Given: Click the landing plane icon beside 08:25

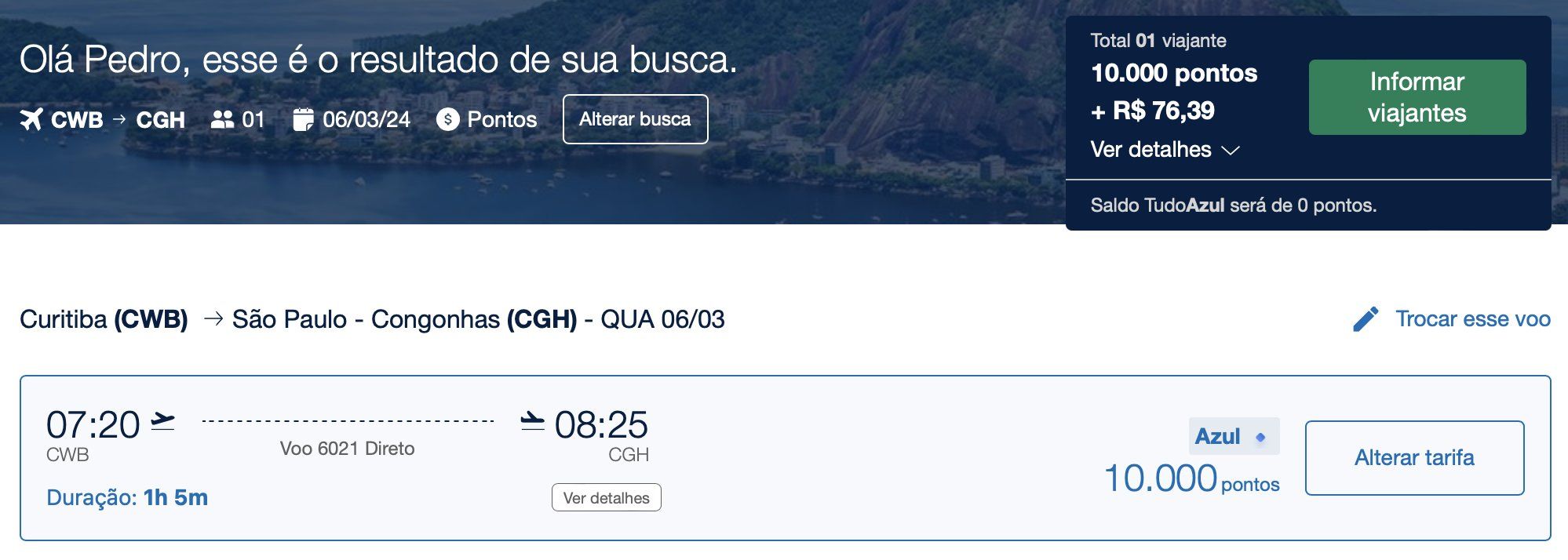Looking at the screenshot, I should pos(533,421).
